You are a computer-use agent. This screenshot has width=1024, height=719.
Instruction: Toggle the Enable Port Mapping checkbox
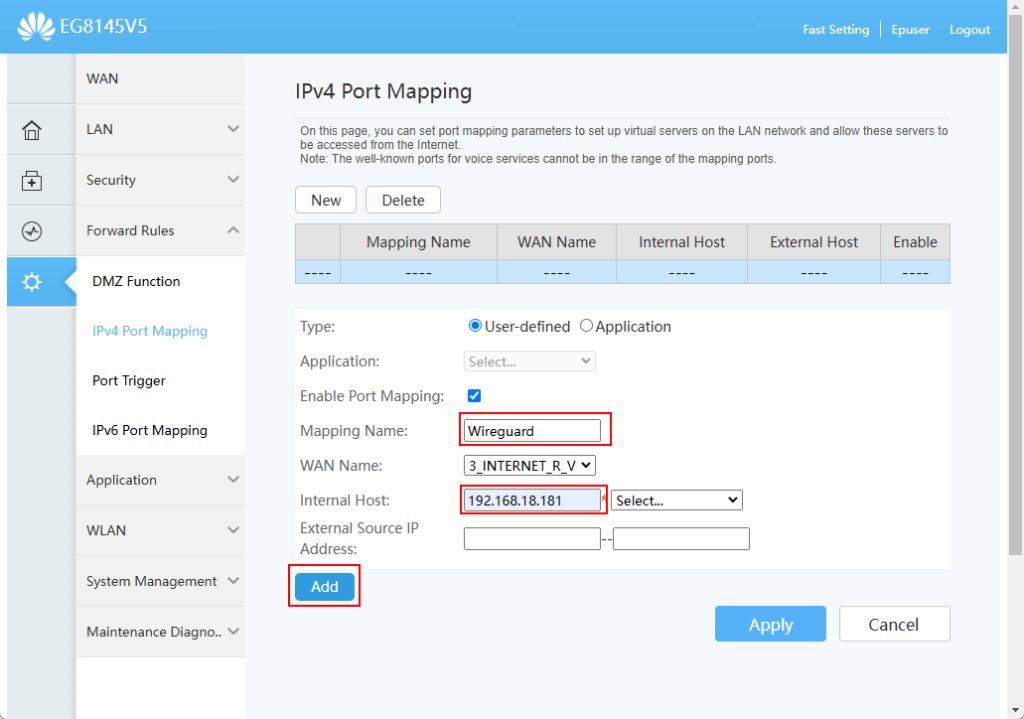click(475, 396)
